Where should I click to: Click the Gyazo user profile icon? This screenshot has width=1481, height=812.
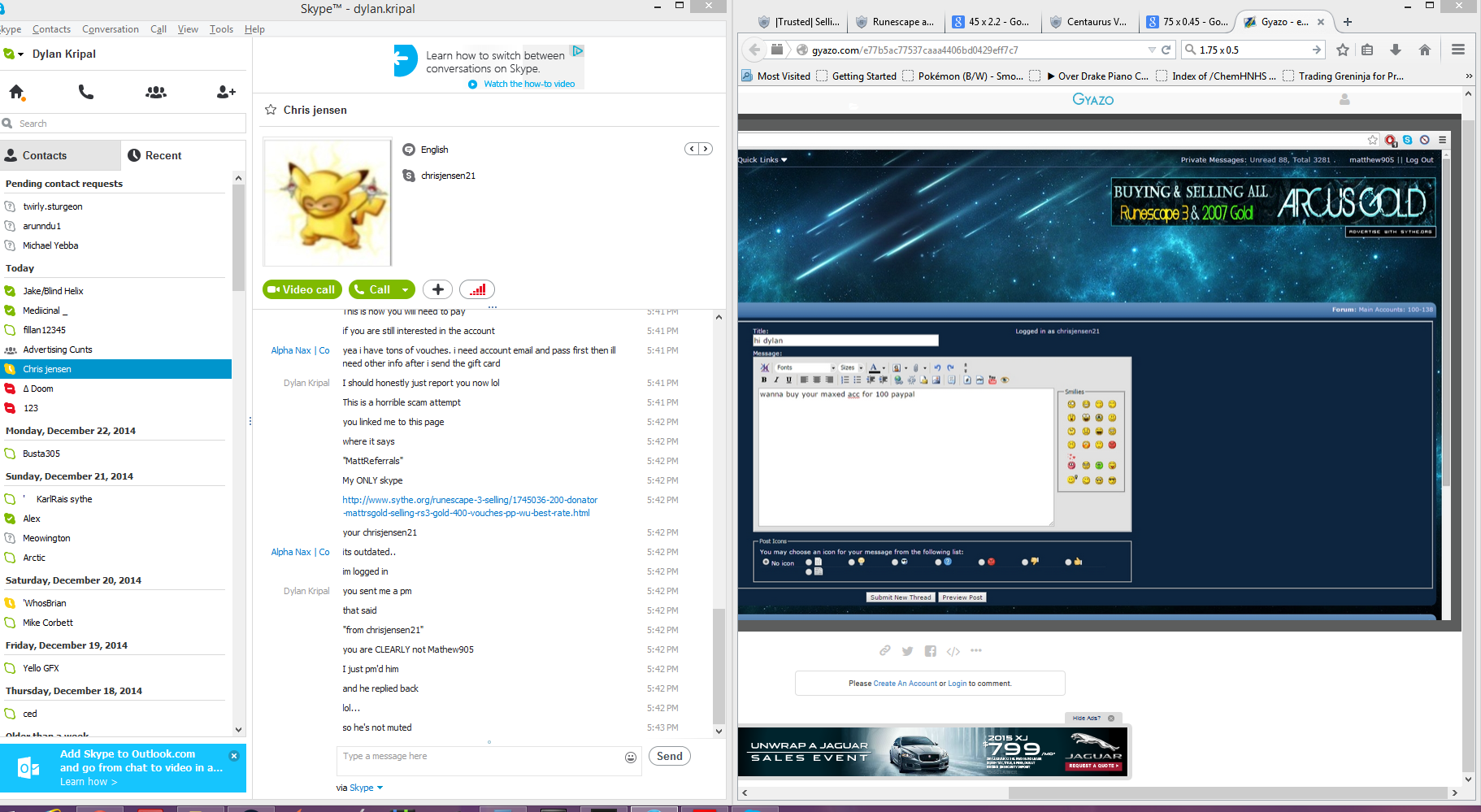pos(1344,99)
